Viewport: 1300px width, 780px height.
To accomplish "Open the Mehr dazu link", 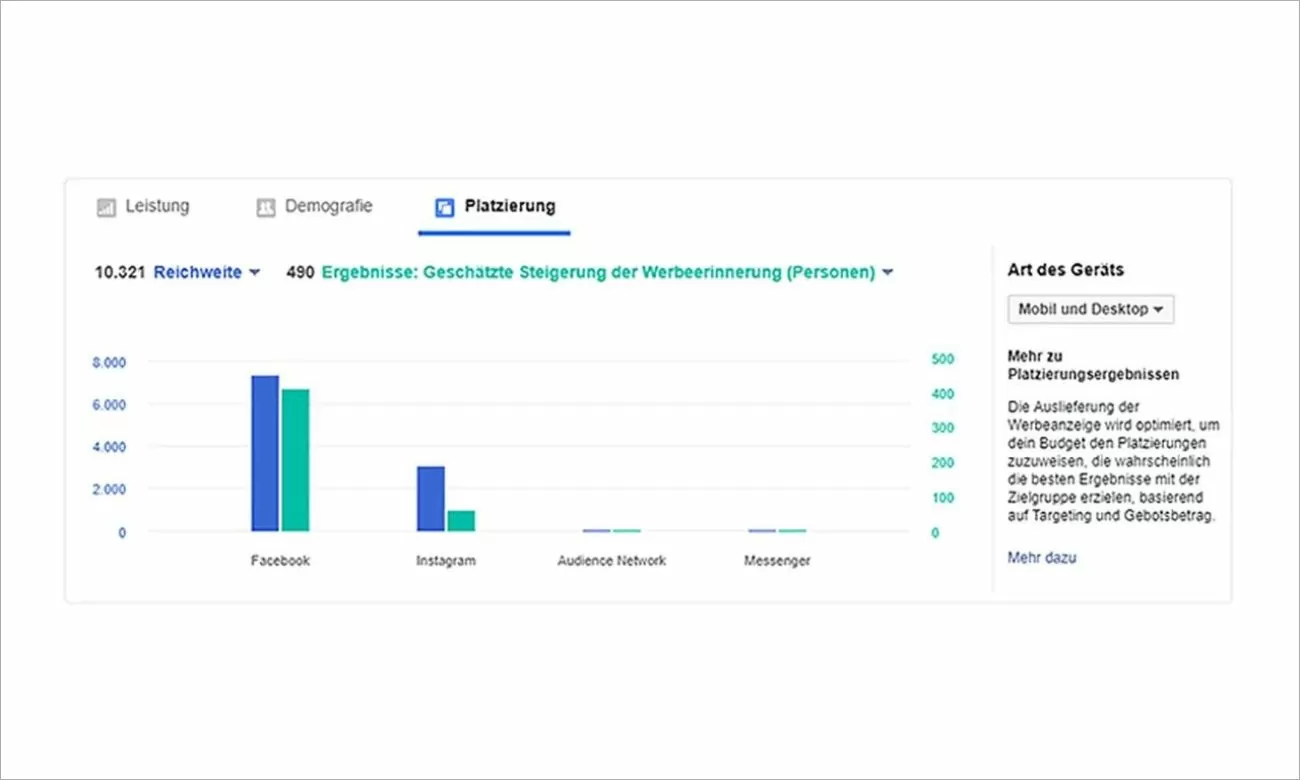I will click(1041, 557).
